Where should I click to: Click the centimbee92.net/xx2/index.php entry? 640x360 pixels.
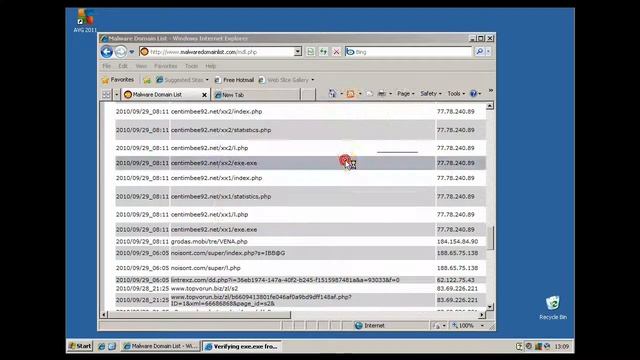click(x=216, y=111)
